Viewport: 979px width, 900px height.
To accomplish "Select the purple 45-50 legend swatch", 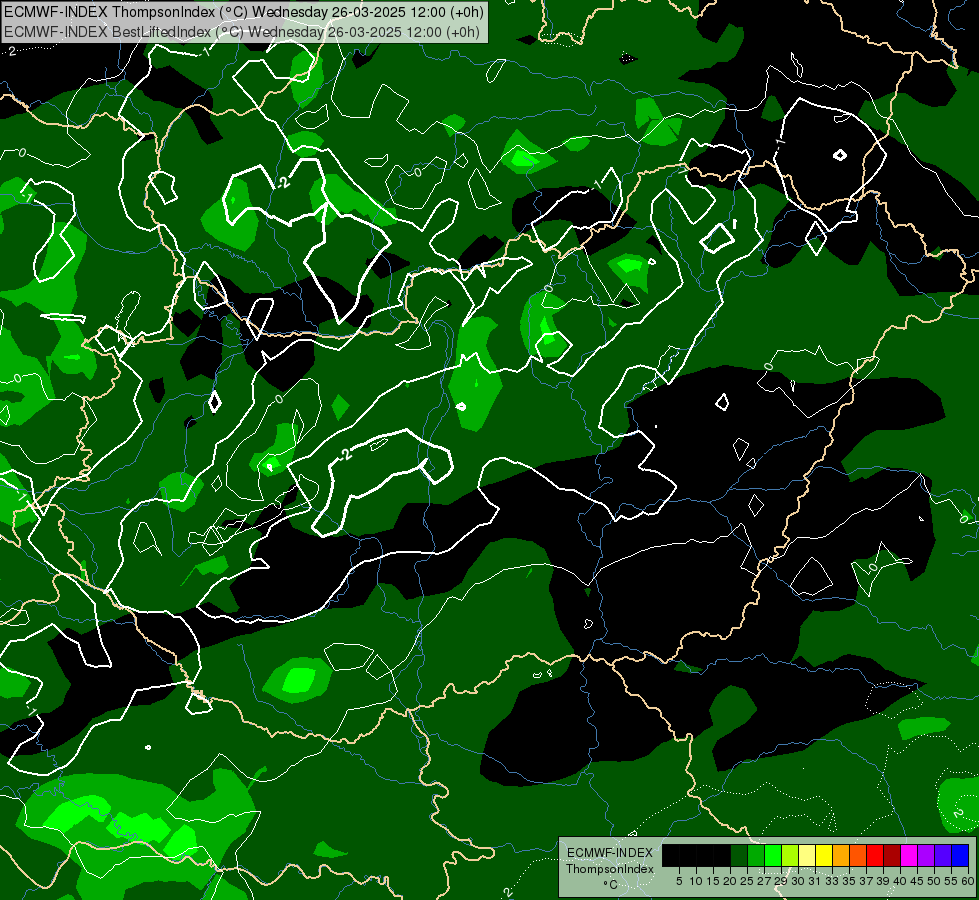I will [x=926, y=855].
